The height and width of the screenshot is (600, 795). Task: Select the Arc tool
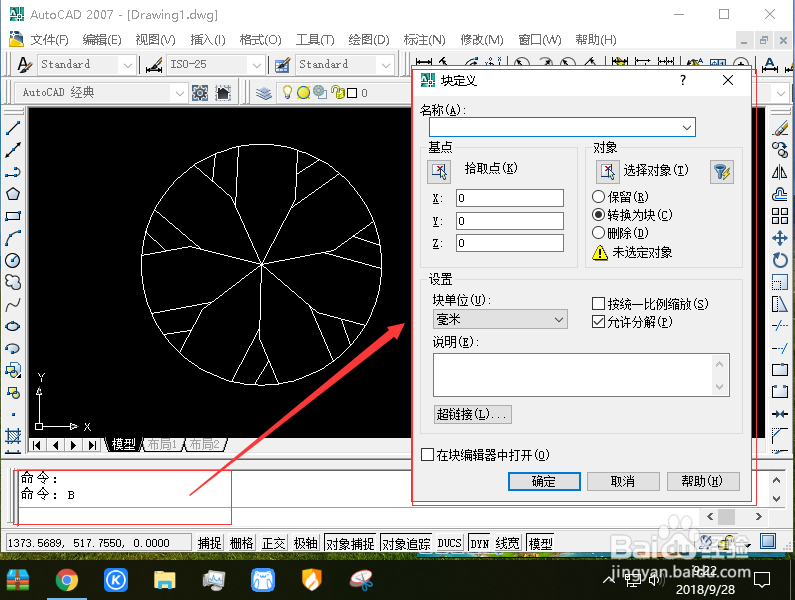[13, 238]
